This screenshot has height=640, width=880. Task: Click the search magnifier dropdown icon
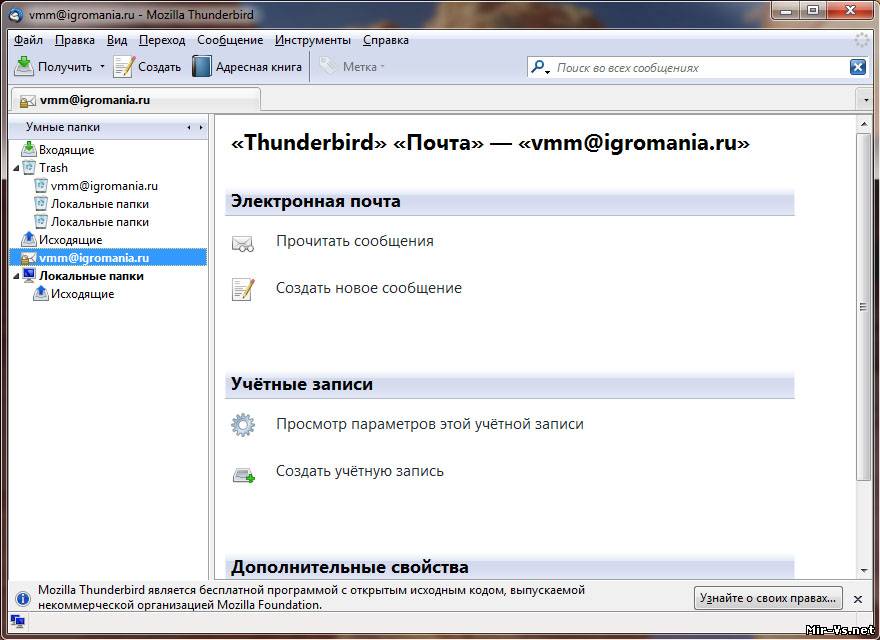point(540,67)
